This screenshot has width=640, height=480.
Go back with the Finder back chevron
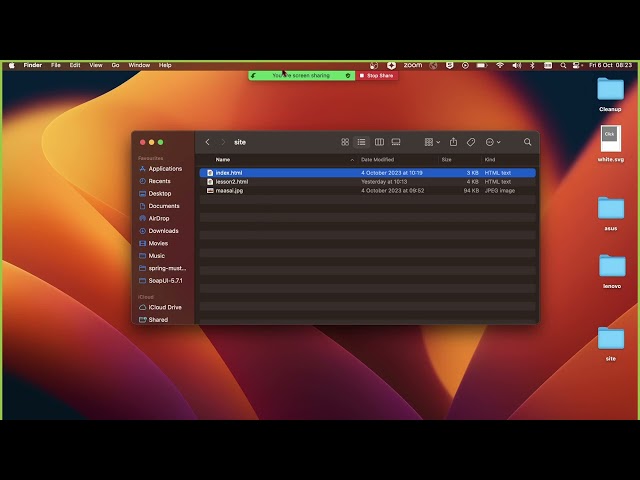point(207,142)
